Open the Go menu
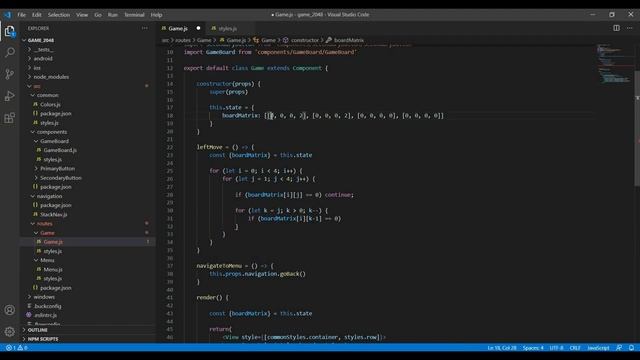 98,15
